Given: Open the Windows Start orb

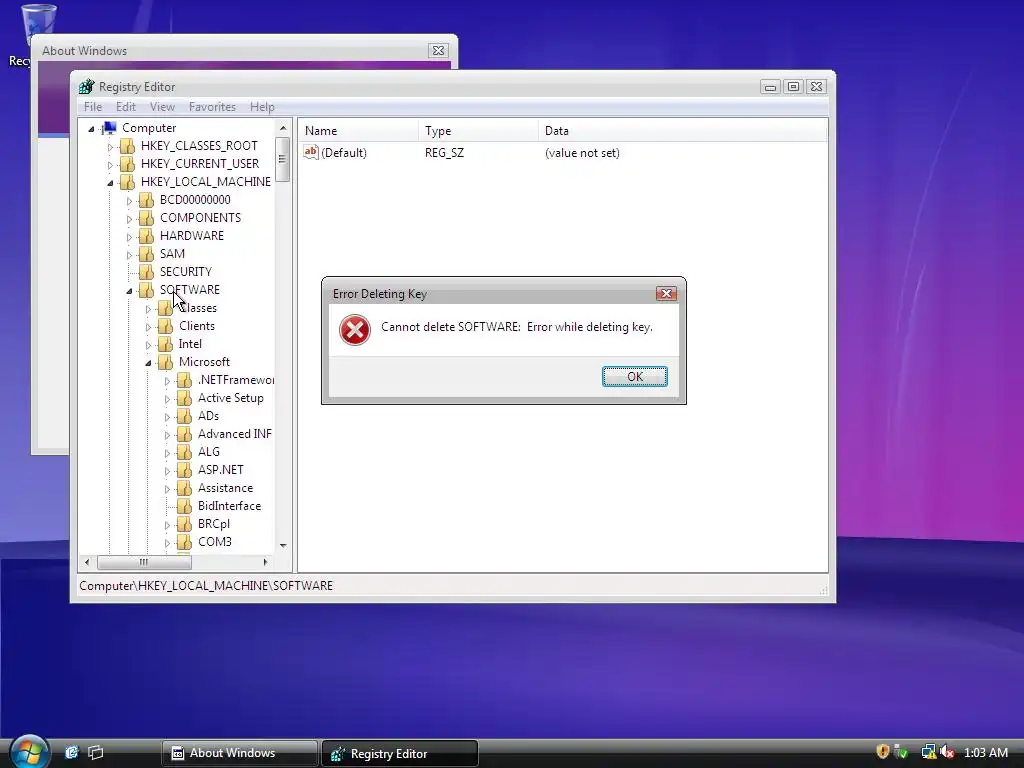Looking at the screenshot, I should (x=29, y=751).
